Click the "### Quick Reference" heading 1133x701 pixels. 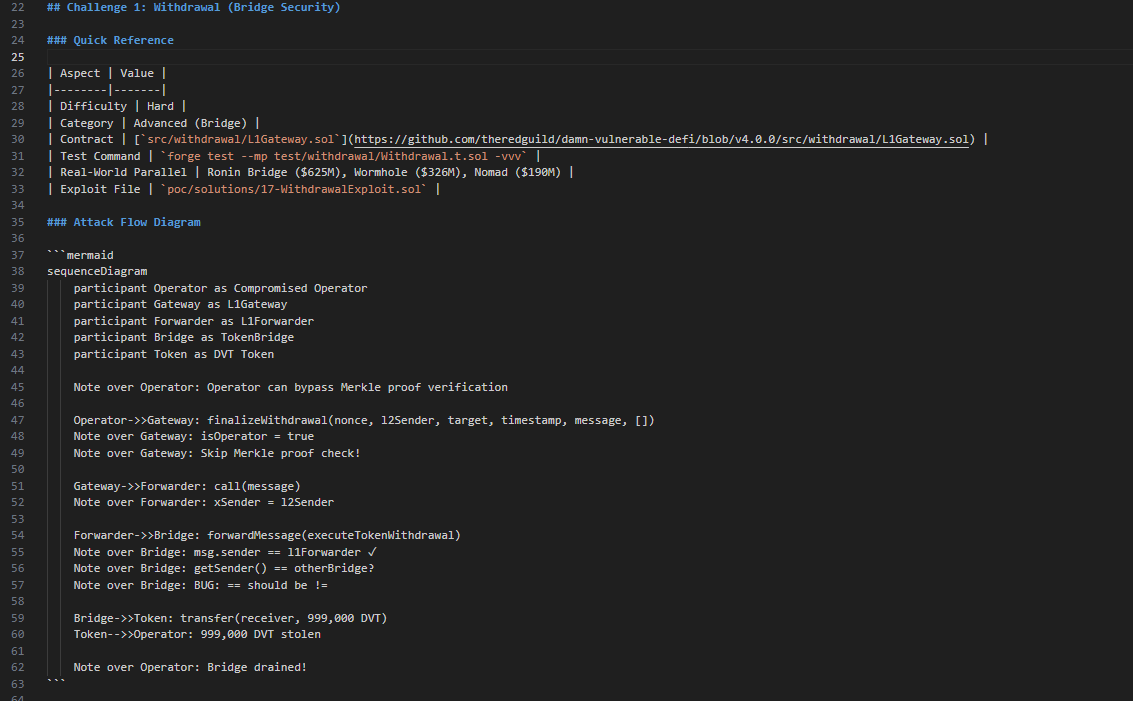click(x=111, y=40)
